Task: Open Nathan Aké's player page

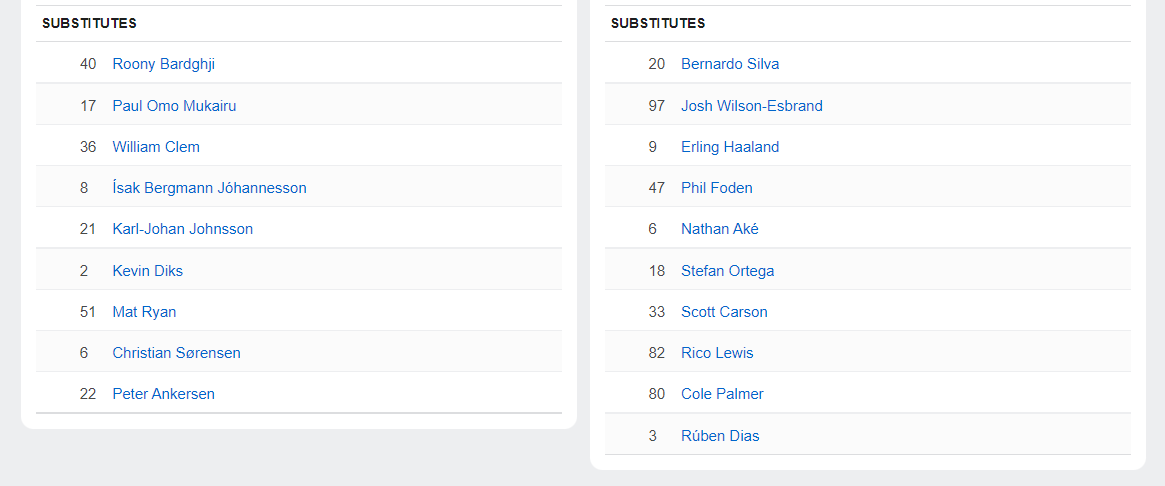Action: [719, 229]
